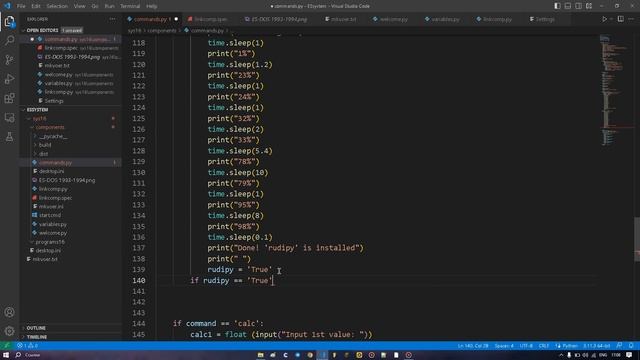Image resolution: width=640 pixels, height=360 pixels.
Task: Switch to the linkcomp.py editor tab
Action: 496,19
